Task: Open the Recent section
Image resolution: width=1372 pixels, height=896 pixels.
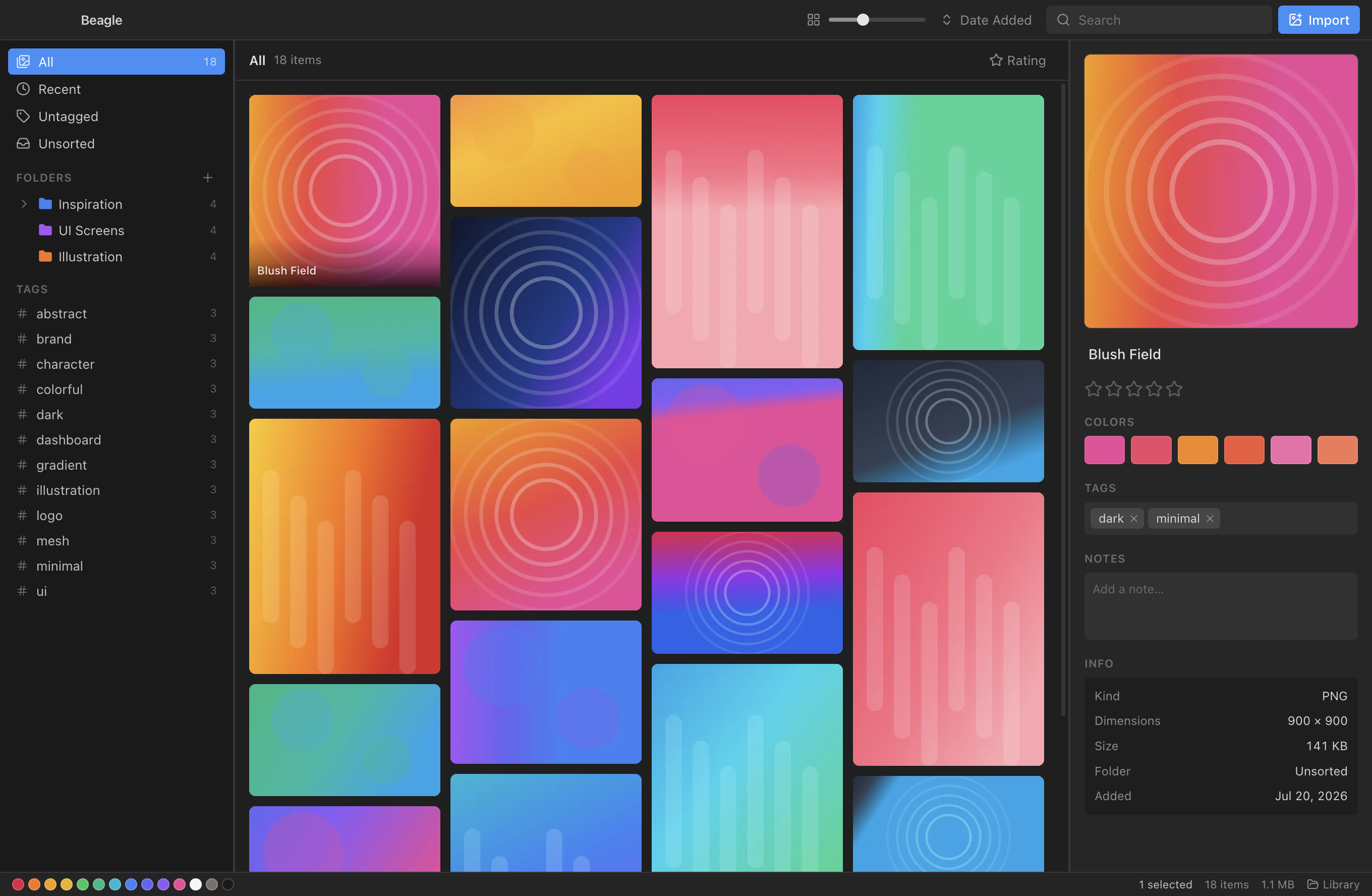Action: 117,89
